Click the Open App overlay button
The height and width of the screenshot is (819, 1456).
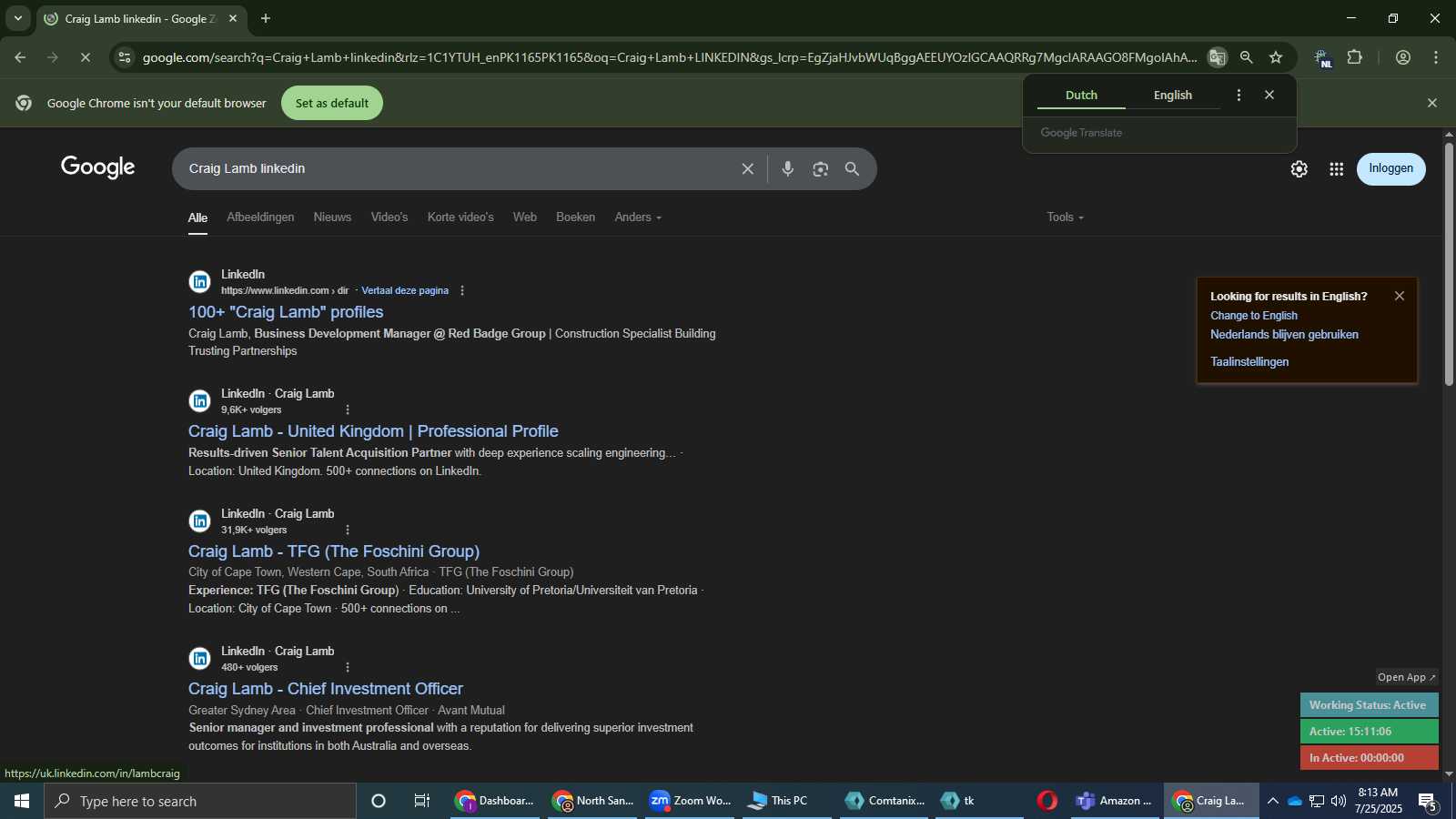[x=1406, y=677]
